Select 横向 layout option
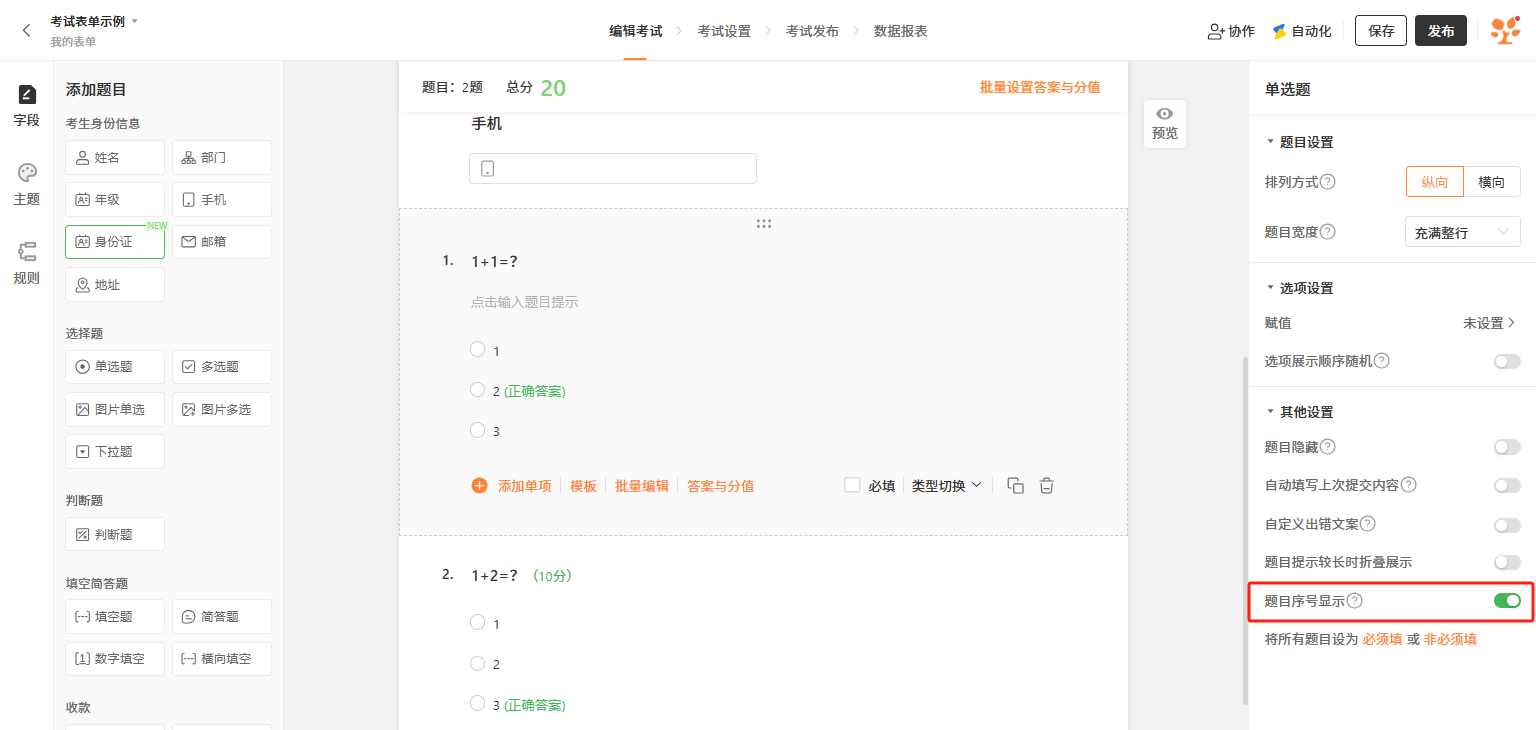 1492,182
